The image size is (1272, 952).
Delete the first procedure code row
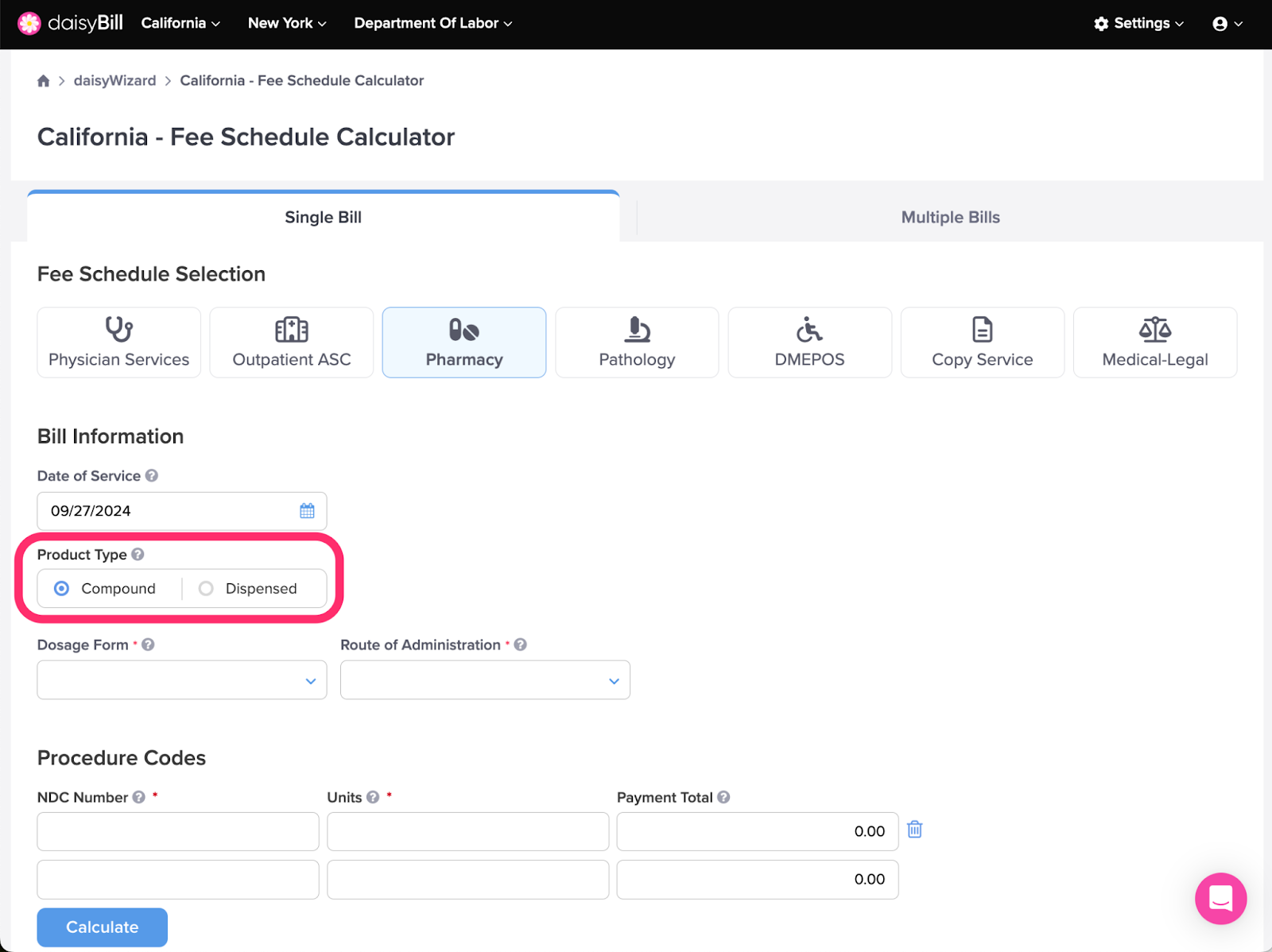point(915,830)
